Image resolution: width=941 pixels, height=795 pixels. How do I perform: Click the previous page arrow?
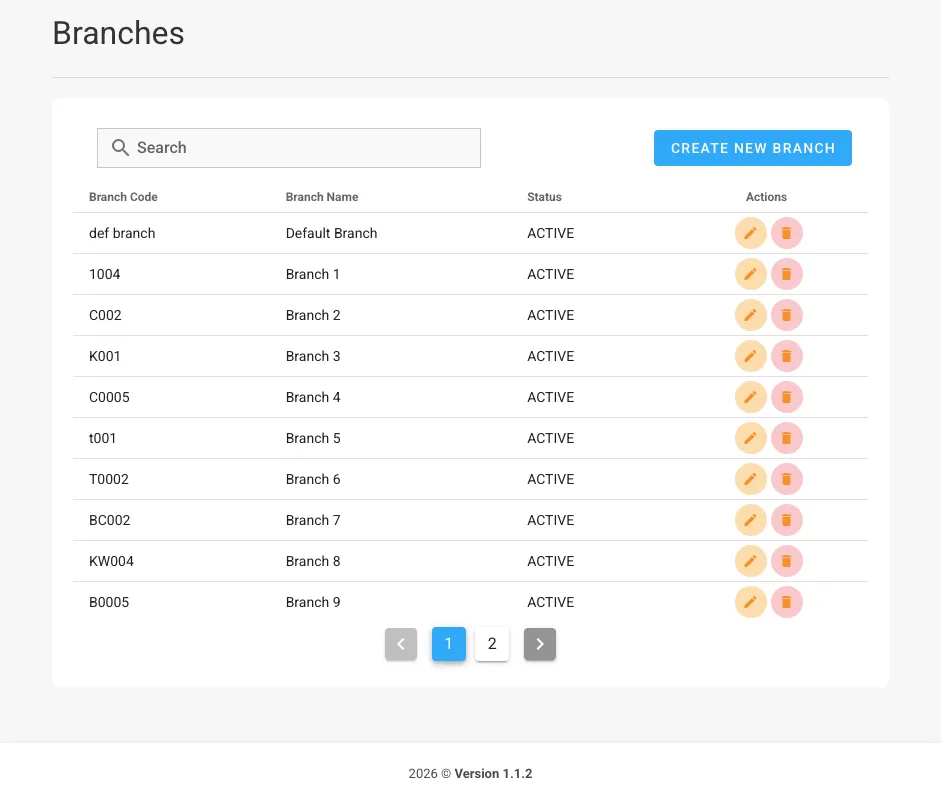point(401,644)
